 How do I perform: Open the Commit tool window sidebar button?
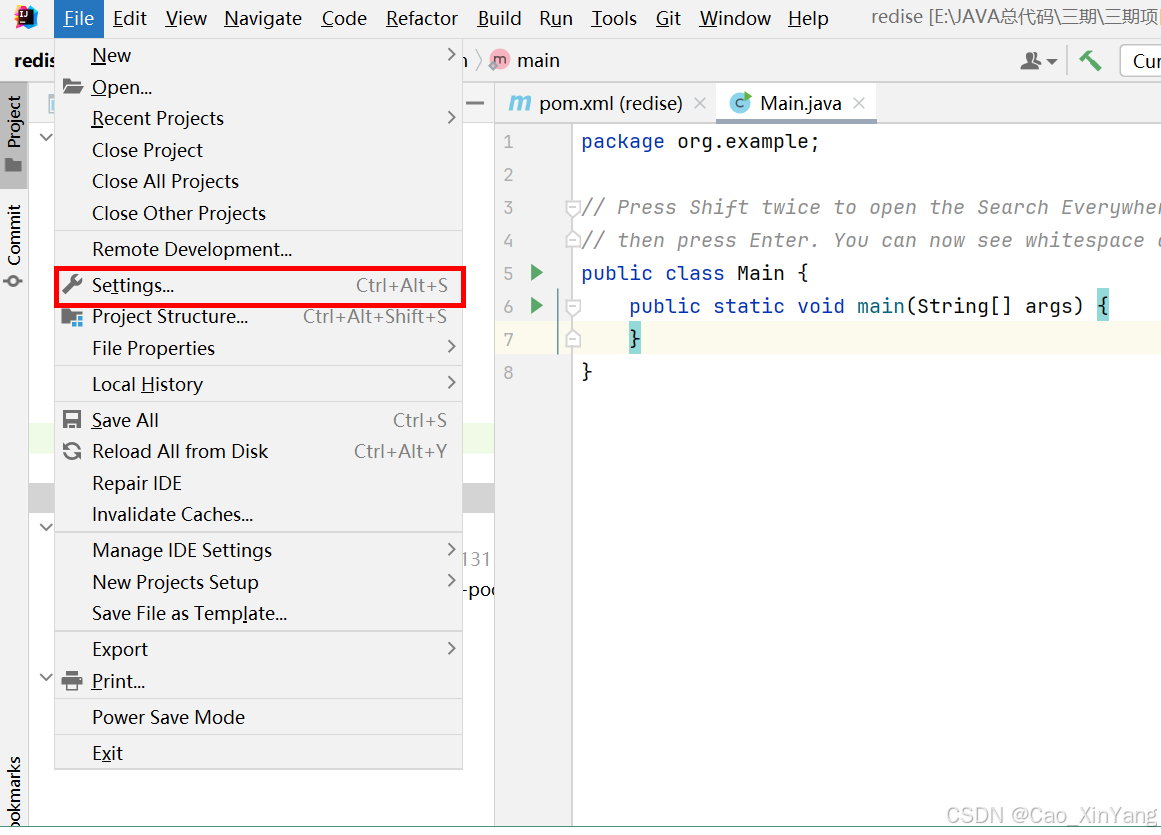pos(14,246)
